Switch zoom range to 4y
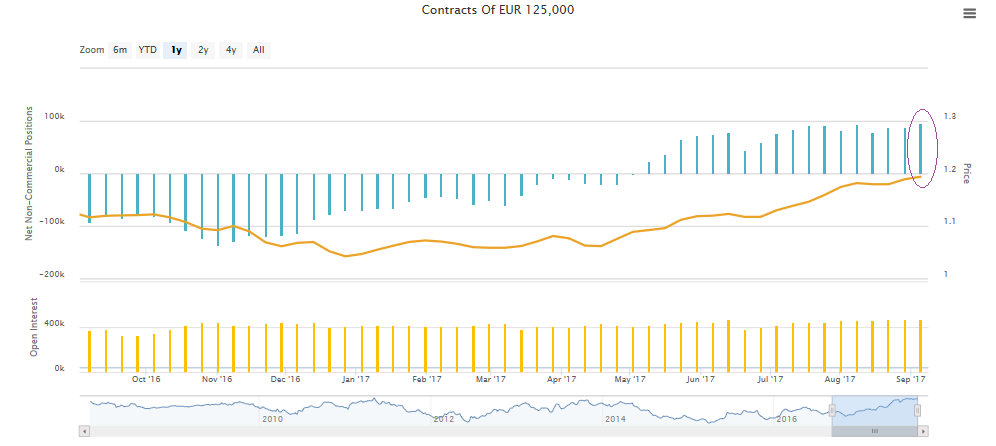The height and width of the screenshot is (446, 996). coord(231,49)
